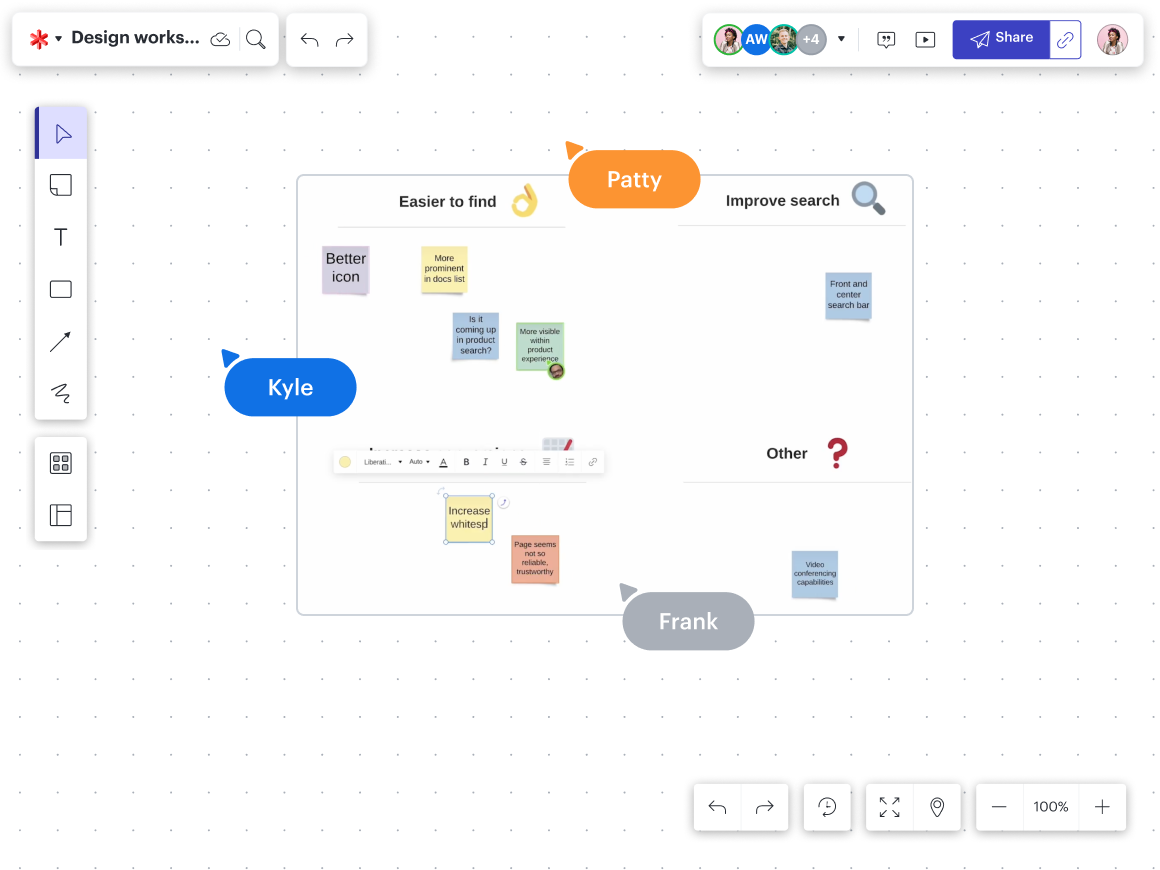Toggle strikethrough text formatting
The image size is (1160, 870).
click(x=523, y=462)
